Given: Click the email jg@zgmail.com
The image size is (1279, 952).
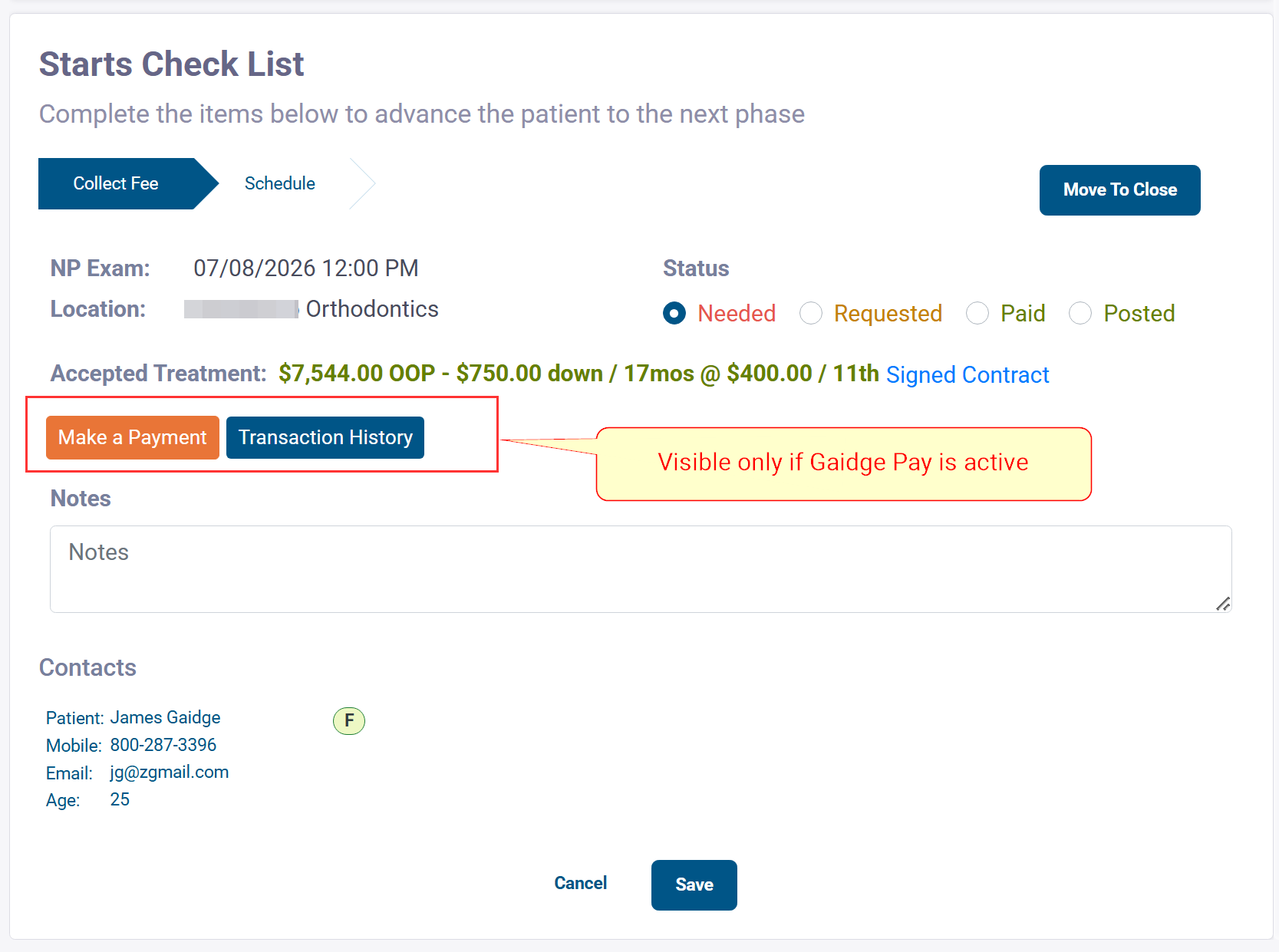Looking at the screenshot, I should [x=170, y=772].
